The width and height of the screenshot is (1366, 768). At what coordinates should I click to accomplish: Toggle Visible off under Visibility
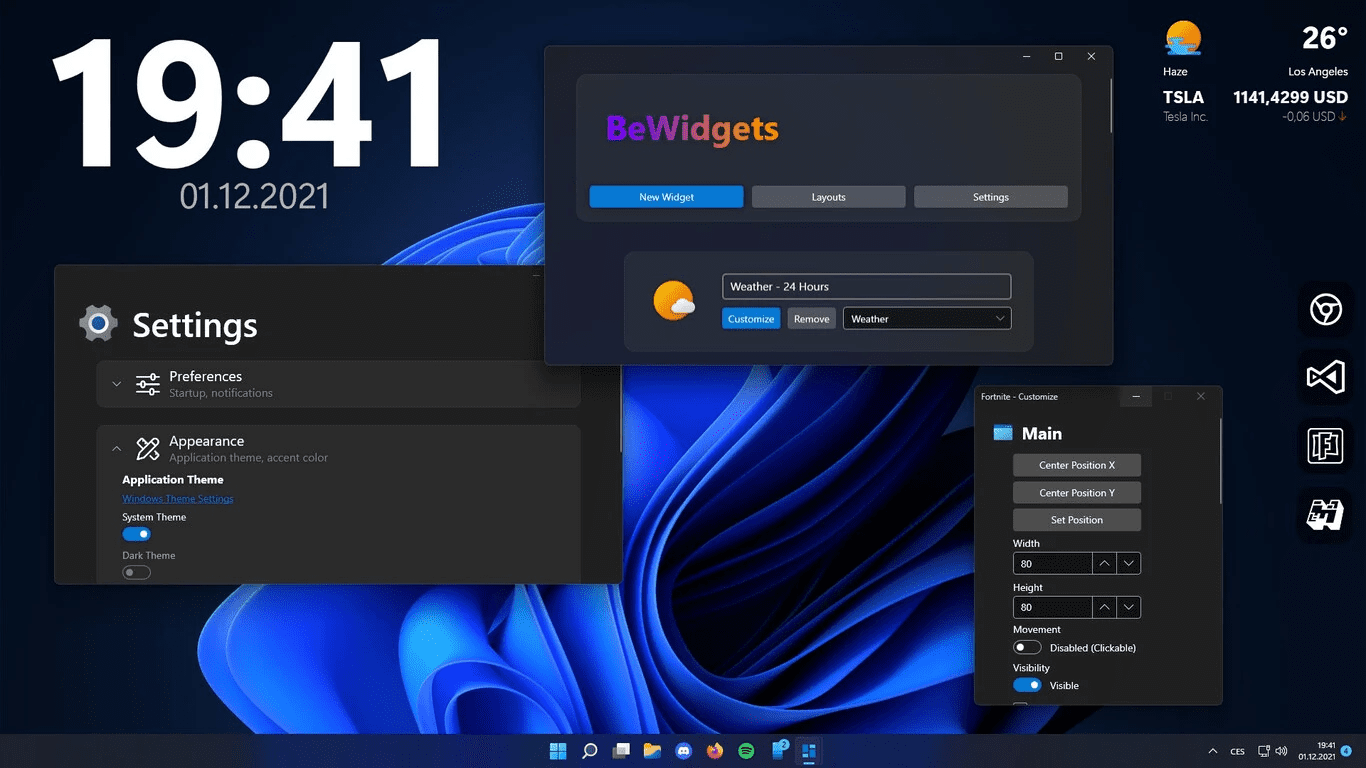click(1027, 685)
